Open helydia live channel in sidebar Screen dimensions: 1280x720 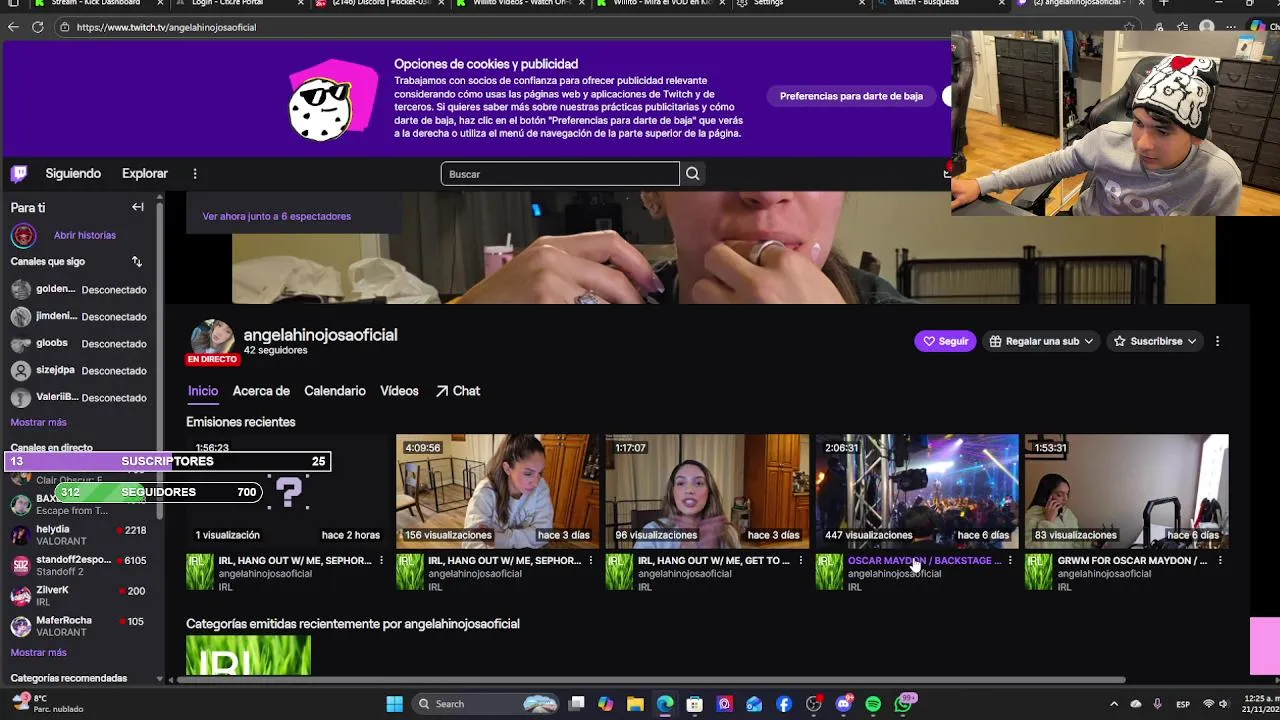[x=80, y=535]
